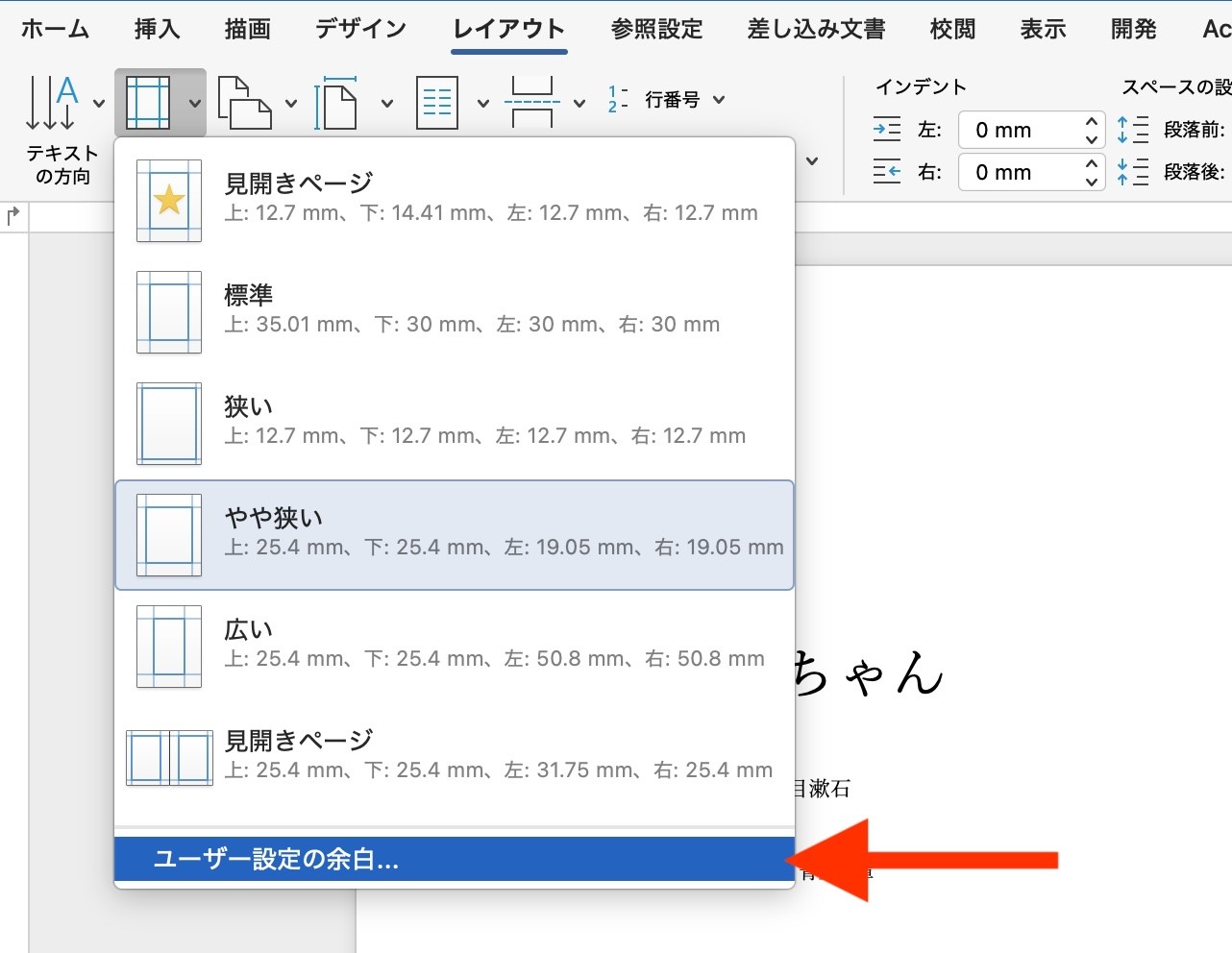
Task: Click the spacing icon beside 段落前:
Action: 1133,130
